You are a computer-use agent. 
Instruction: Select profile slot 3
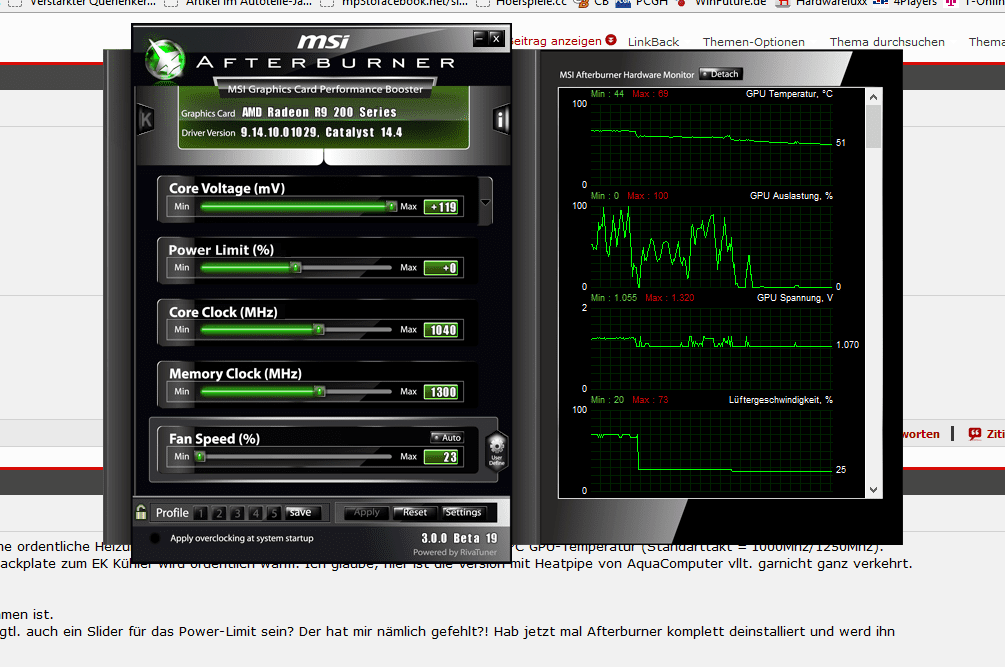(237, 513)
